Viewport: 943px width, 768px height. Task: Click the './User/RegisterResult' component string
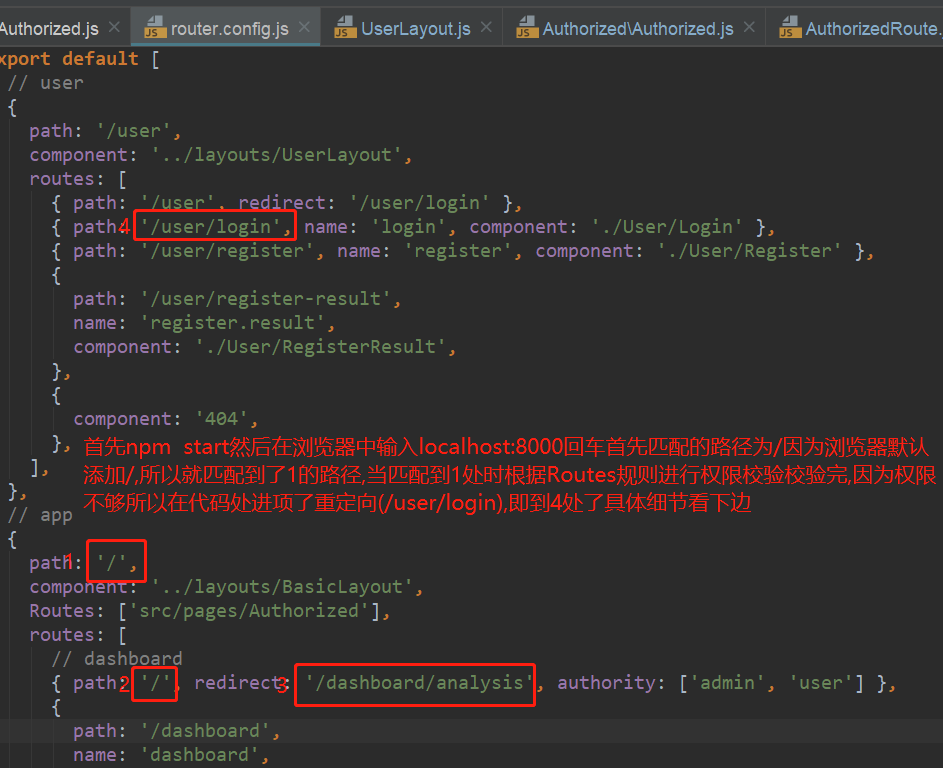click(321, 347)
